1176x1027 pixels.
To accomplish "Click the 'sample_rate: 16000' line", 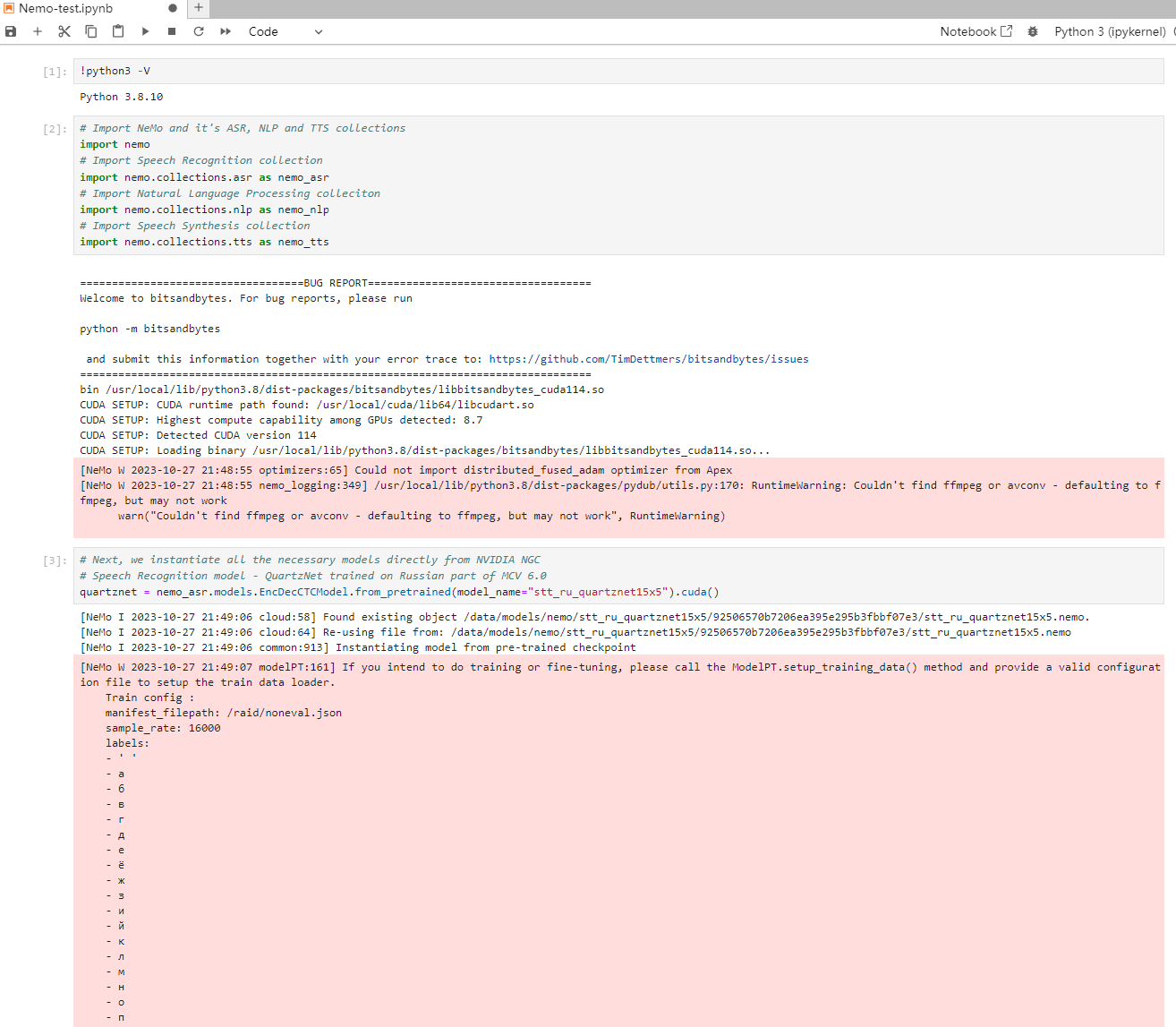I will click(x=163, y=728).
